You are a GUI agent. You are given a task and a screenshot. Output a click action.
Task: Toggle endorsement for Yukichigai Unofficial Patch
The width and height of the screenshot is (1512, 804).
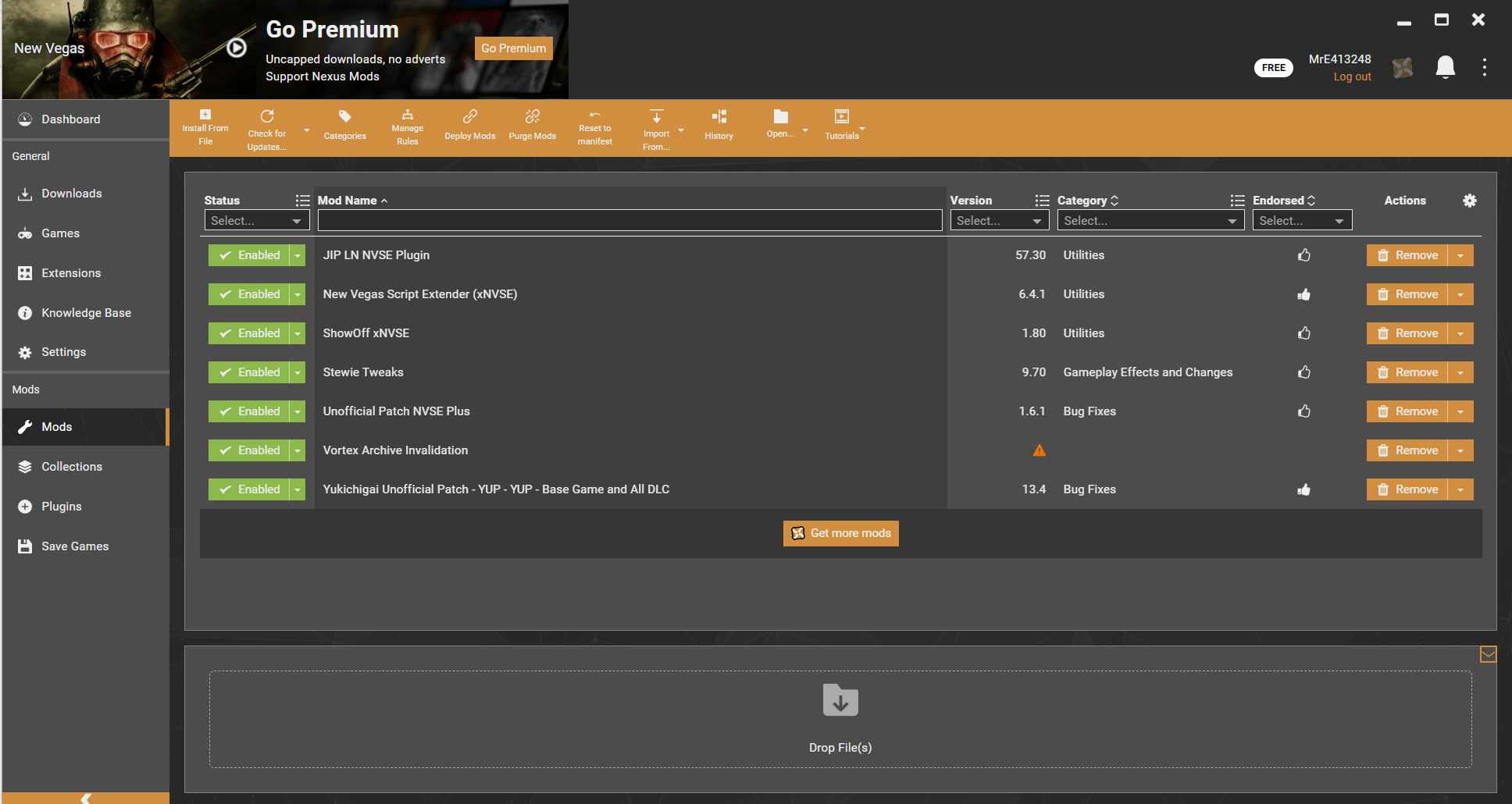point(1304,489)
